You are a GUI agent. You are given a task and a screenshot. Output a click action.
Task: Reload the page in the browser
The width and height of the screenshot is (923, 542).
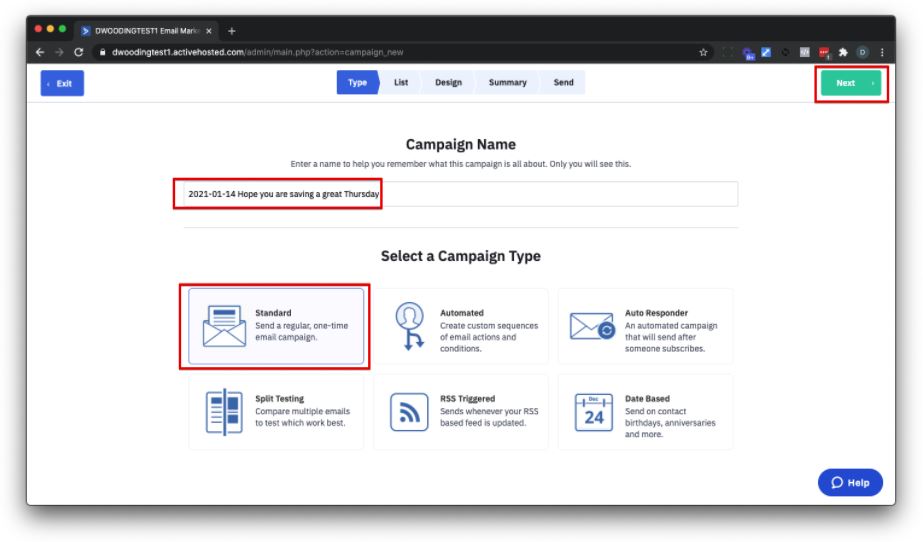79,52
